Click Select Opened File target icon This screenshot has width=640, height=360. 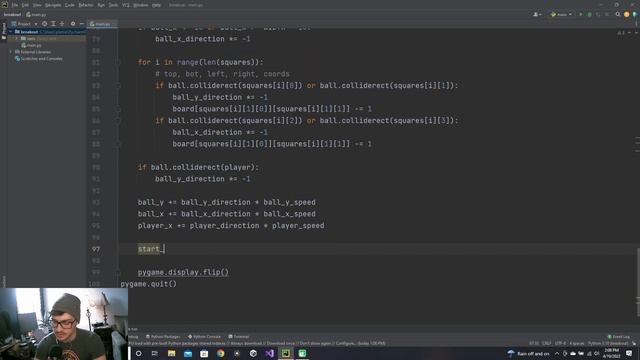[44, 24]
